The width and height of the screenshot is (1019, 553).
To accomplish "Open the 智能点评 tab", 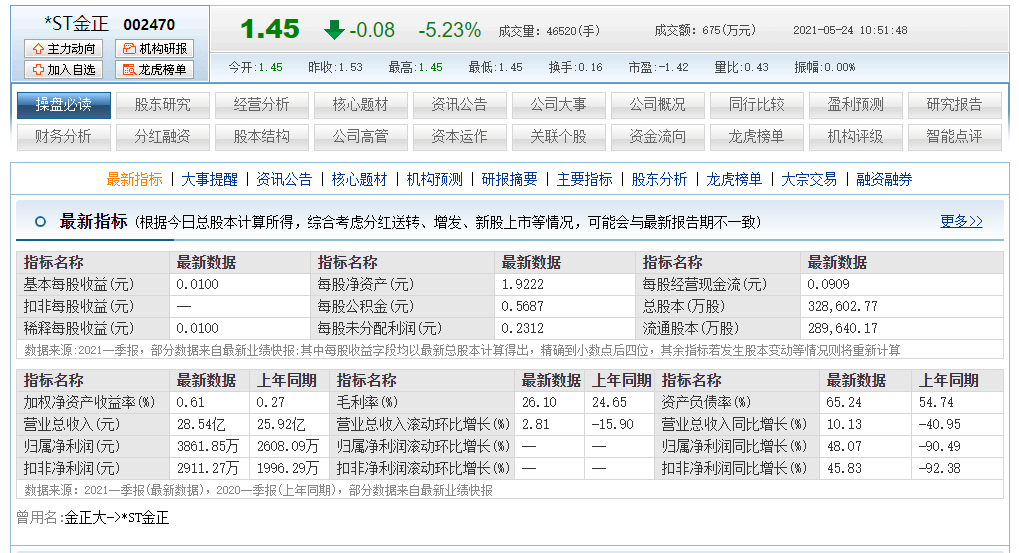I will [x=955, y=136].
